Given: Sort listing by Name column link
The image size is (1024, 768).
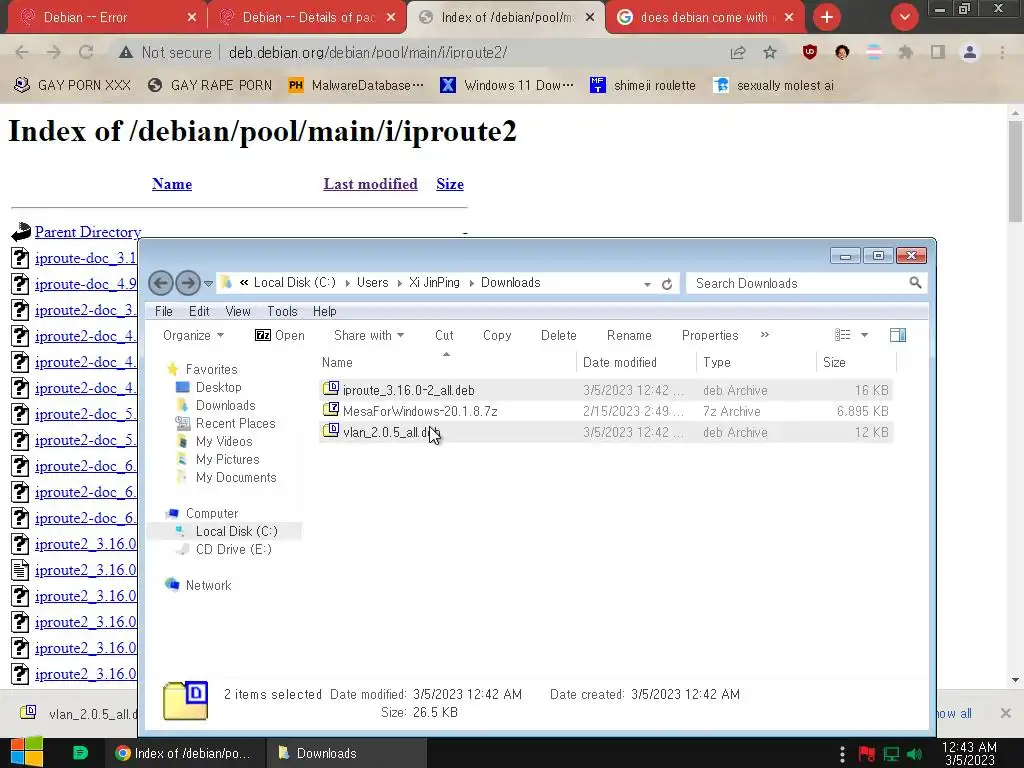Looking at the screenshot, I should tap(172, 184).
